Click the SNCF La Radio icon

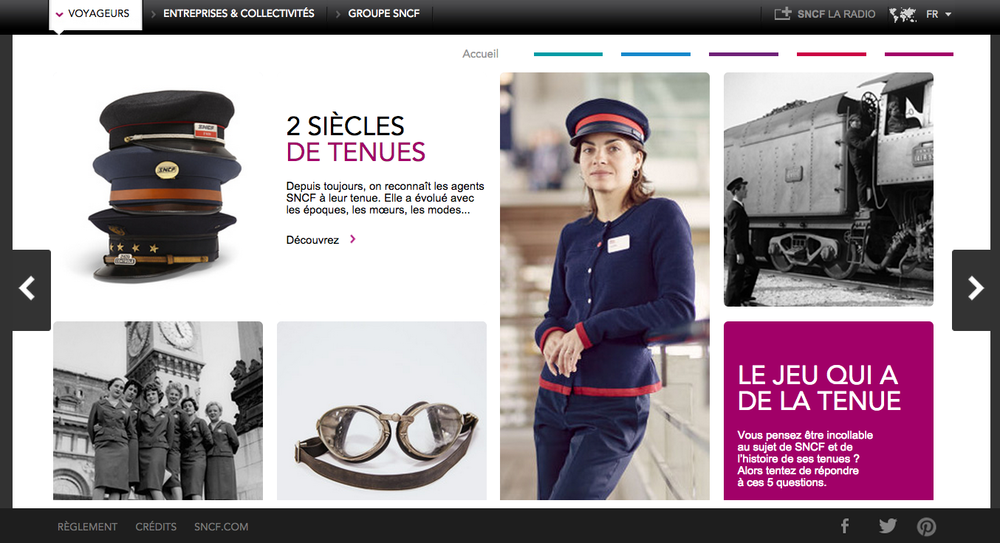pos(783,13)
